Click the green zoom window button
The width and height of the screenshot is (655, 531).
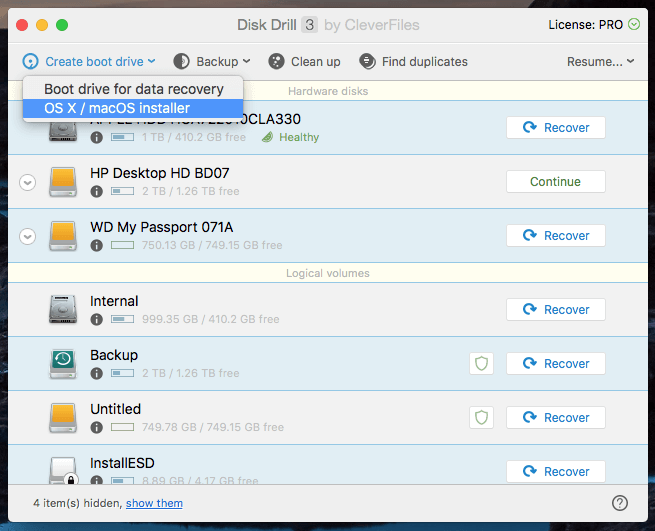point(62,25)
